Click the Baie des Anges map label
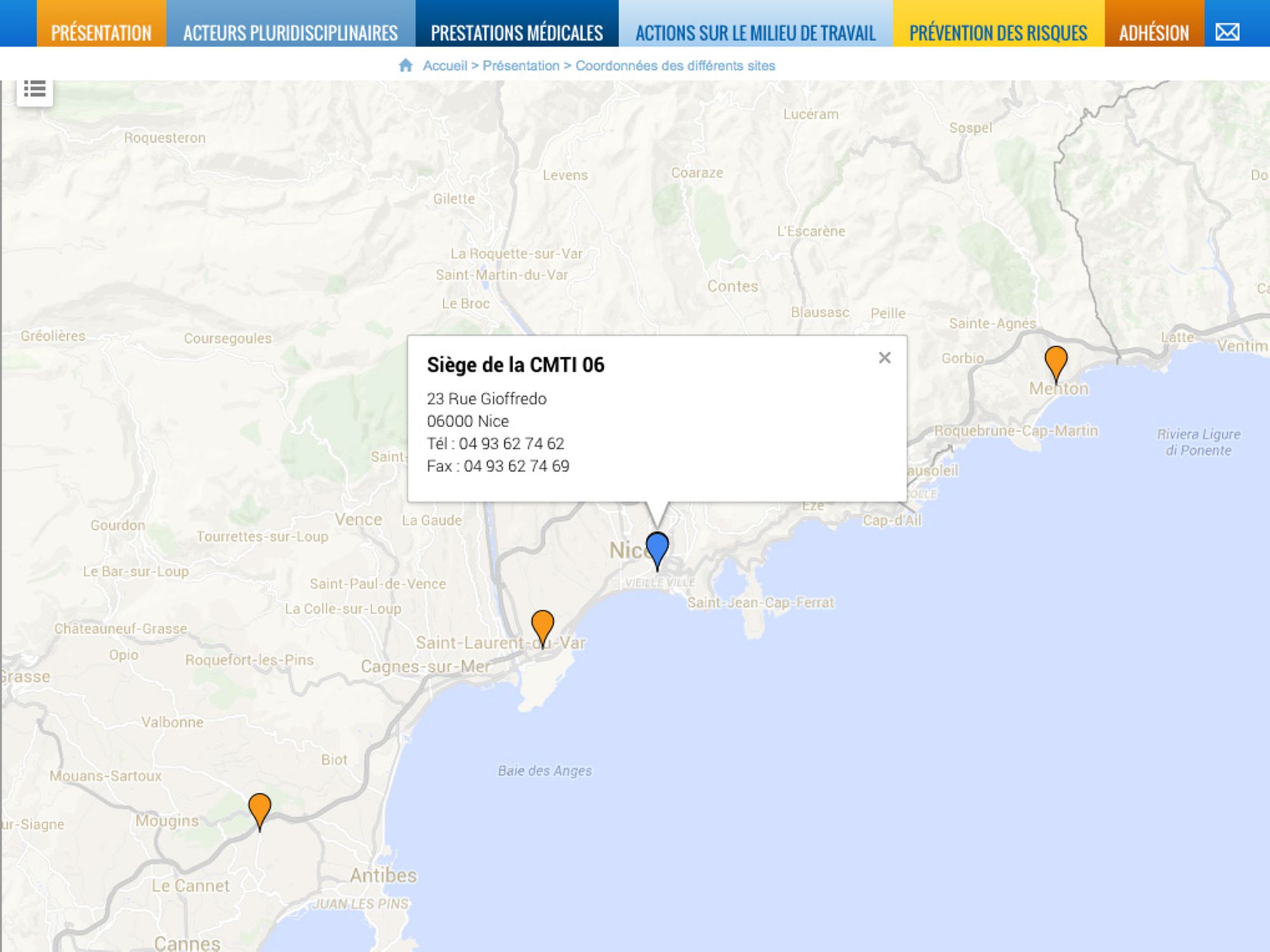 tap(544, 770)
